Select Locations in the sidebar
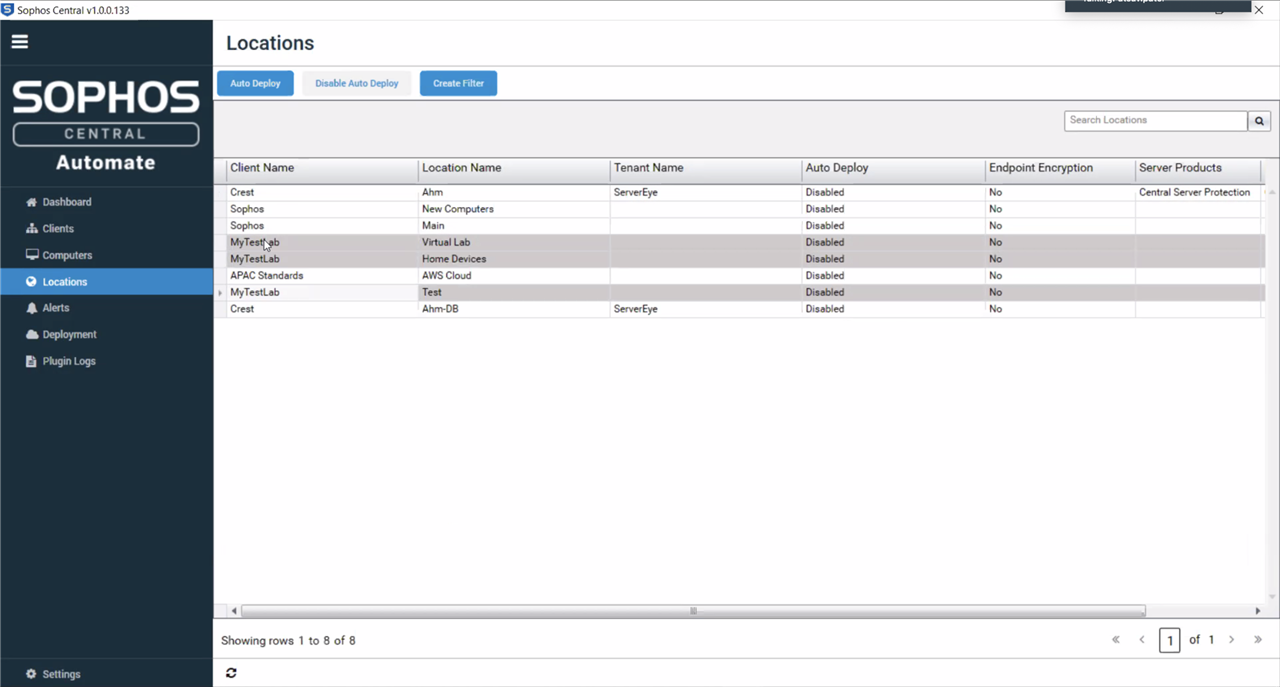Screen dimensions: 1280x687 [x=106, y=282]
